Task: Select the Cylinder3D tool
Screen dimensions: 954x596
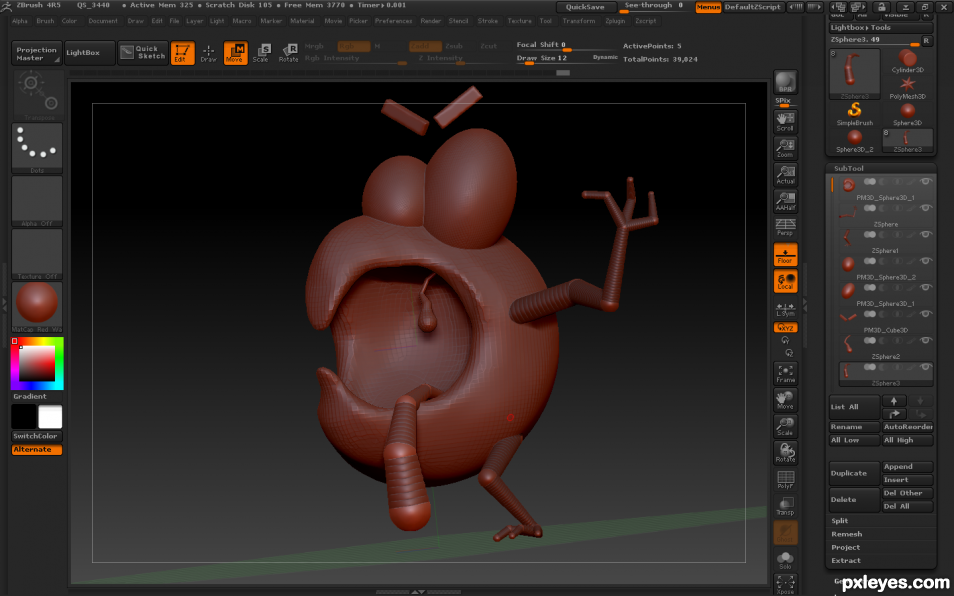Action: [908, 62]
